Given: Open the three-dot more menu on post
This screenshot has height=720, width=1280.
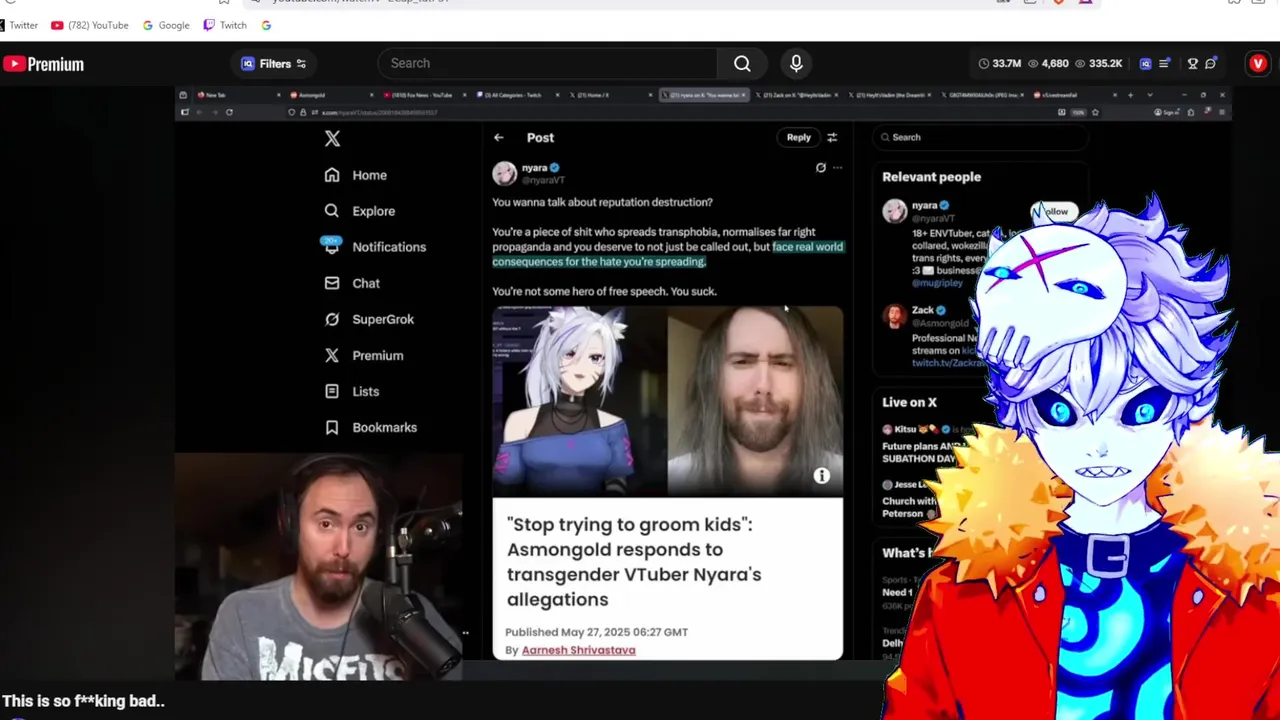Looking at the screenshot, I should coord(838,168).
